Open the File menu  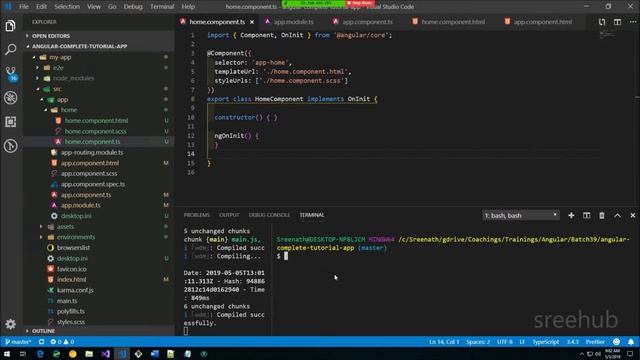24,7
